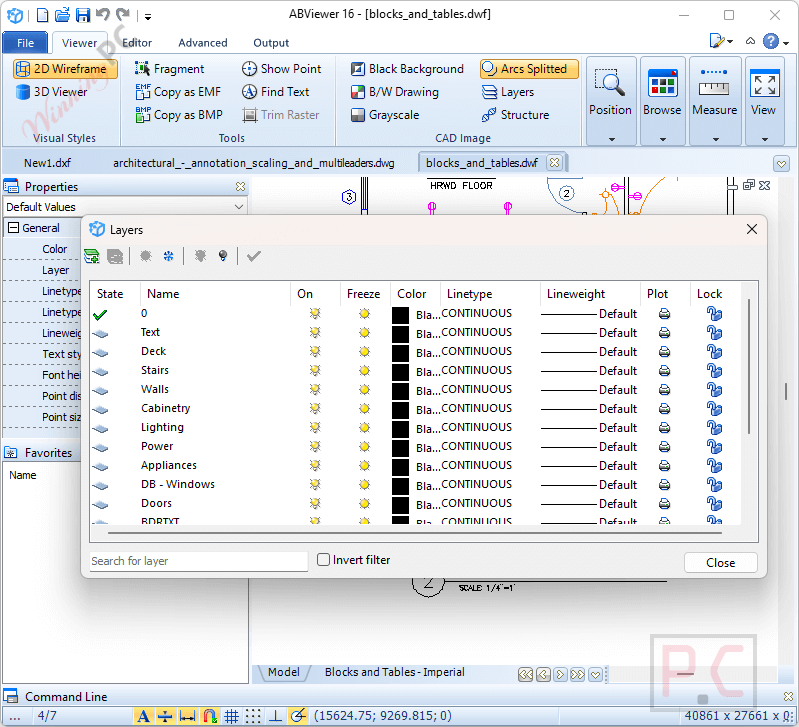
Task: Add a new layer in Layers dialog
Action: tap(92, 256)
